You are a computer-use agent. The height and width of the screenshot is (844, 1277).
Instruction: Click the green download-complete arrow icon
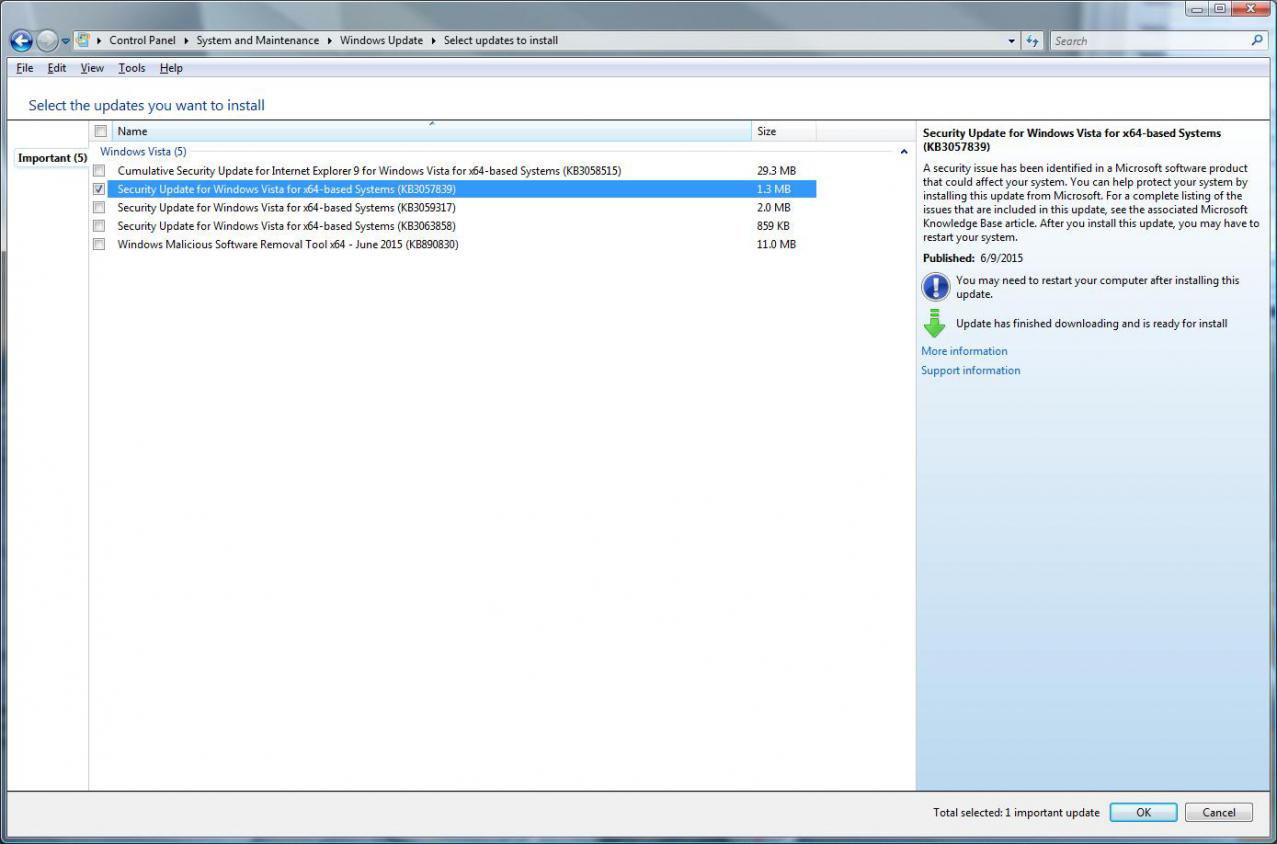click(x=934, y=323)
